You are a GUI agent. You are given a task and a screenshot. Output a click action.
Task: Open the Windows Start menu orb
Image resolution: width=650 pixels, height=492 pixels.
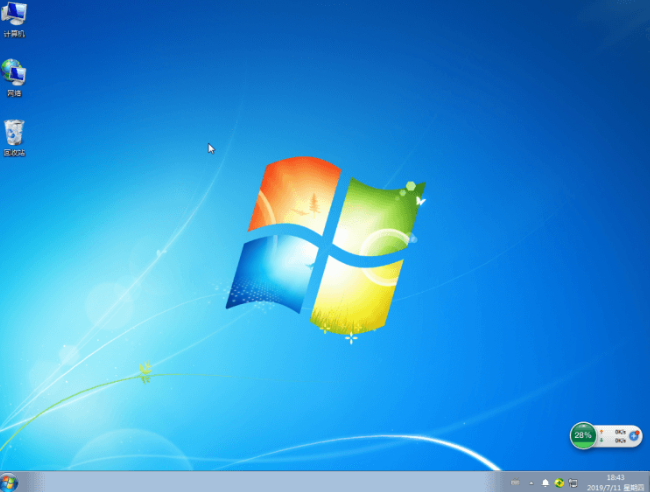tap(9, 482)
